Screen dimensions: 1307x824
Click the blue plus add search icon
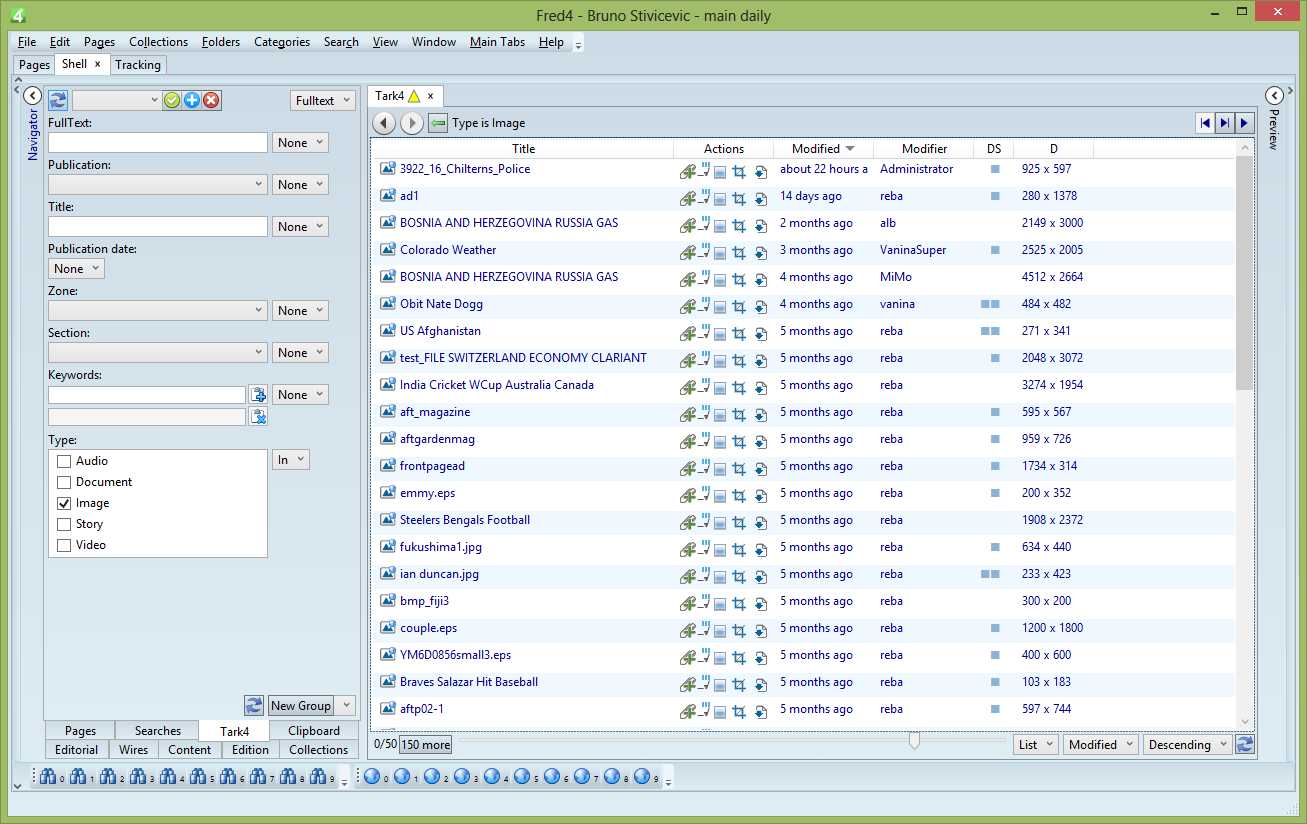[192, 100]
